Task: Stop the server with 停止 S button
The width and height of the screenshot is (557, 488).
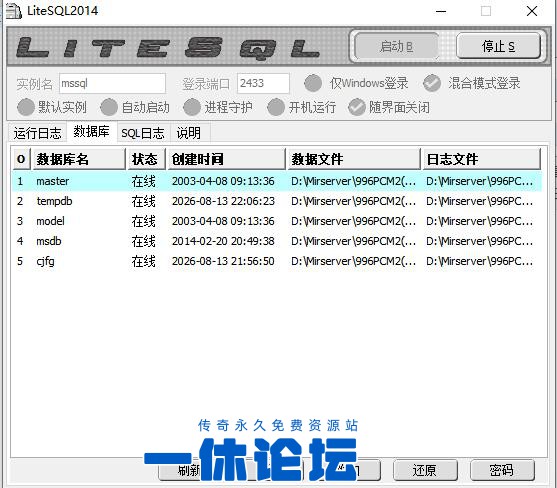Action: click(498, 46)
